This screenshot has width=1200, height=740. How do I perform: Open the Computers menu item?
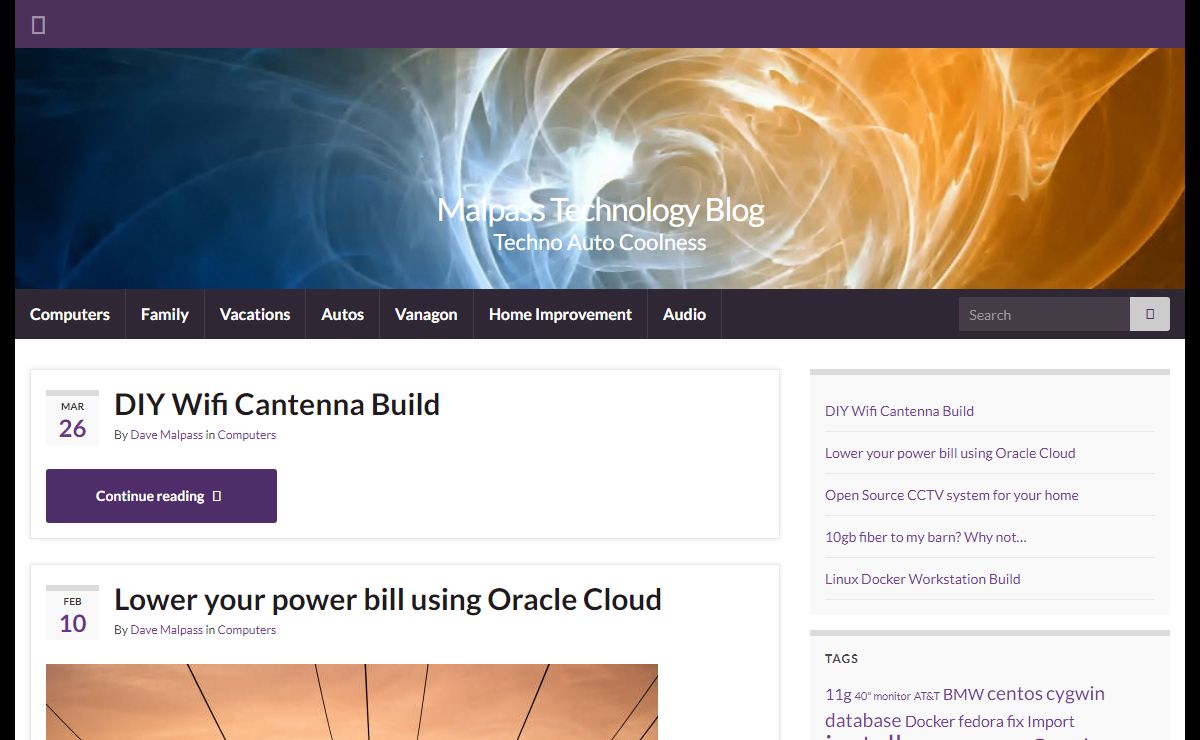(70, 314)
